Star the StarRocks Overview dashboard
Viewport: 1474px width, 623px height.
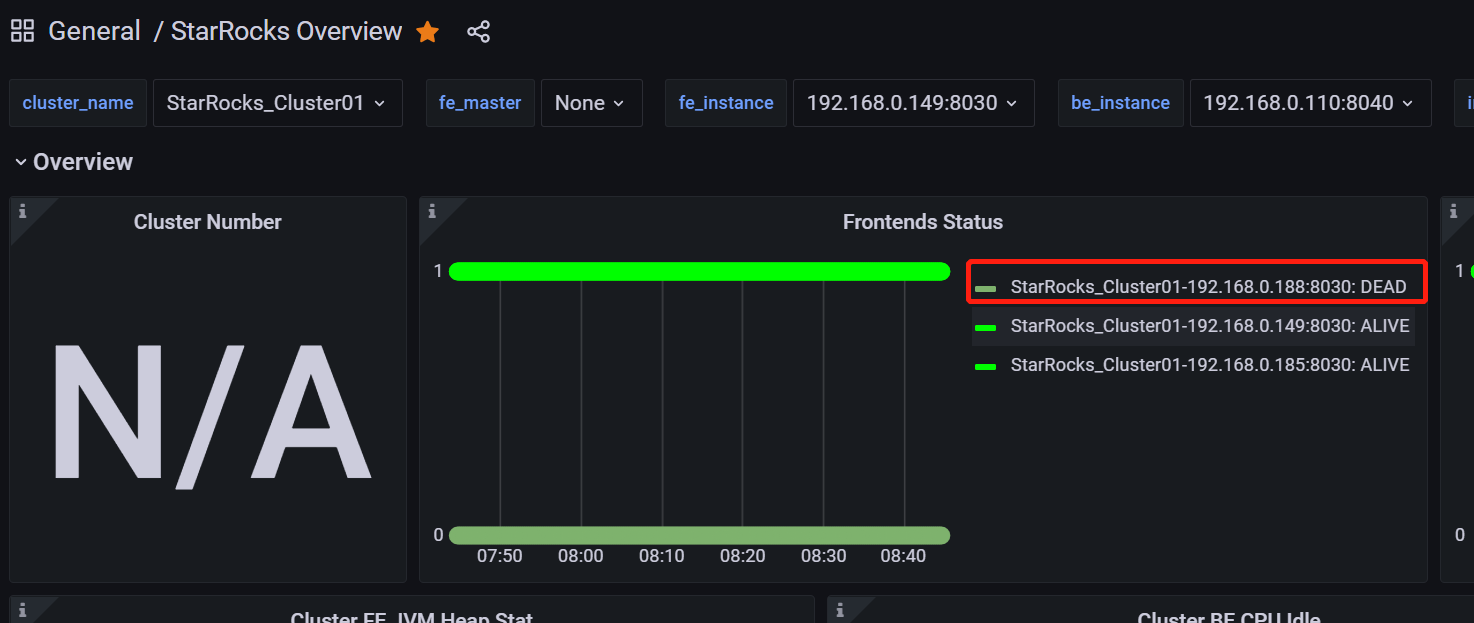[427, 31]
